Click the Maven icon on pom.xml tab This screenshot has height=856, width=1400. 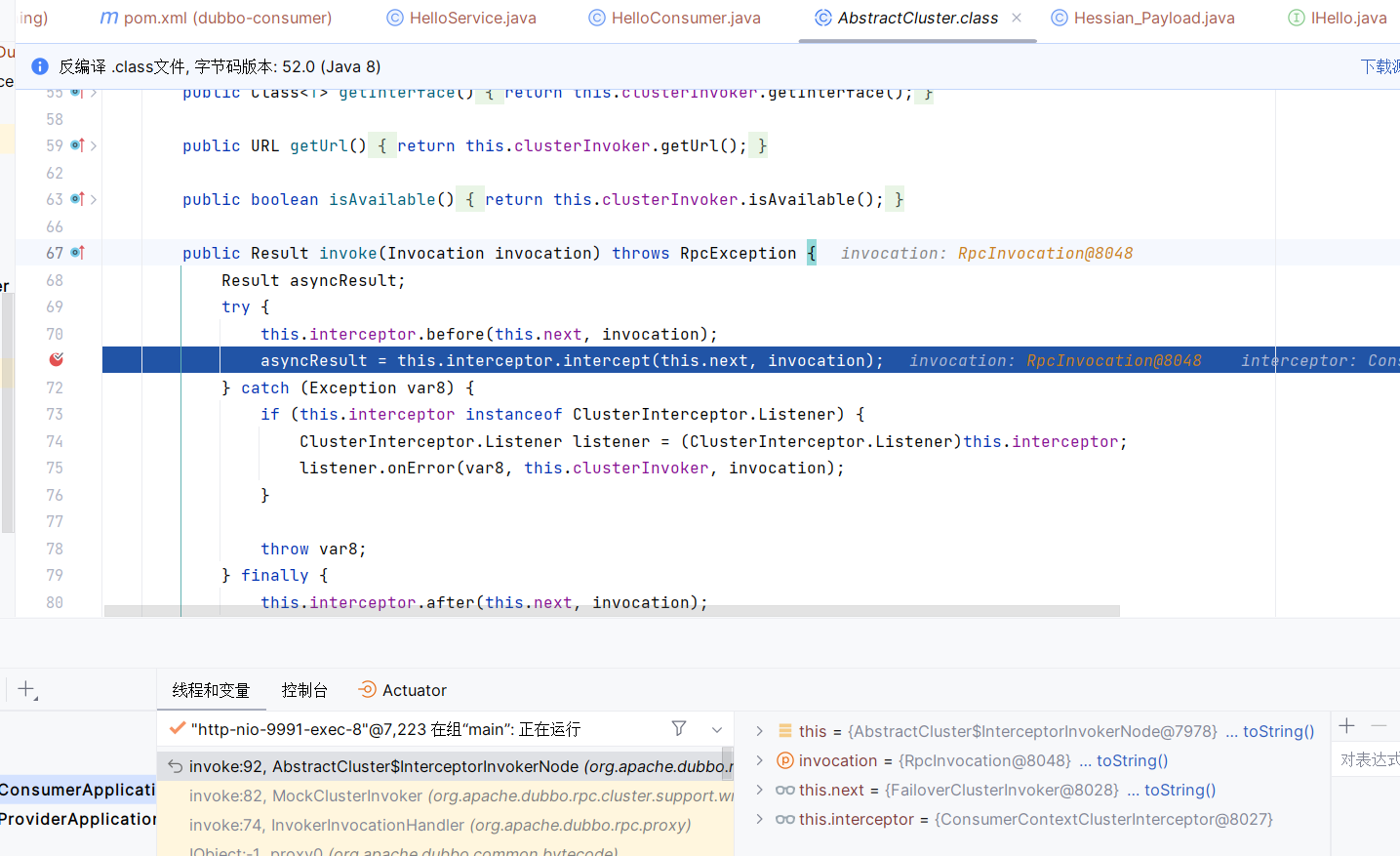(x=109, y=18)
